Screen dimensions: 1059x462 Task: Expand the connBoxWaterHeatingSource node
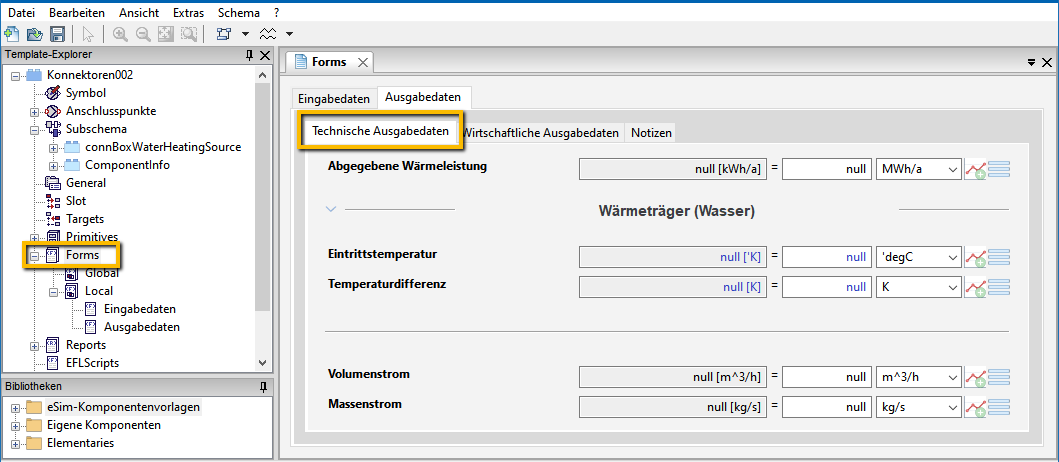53,147
